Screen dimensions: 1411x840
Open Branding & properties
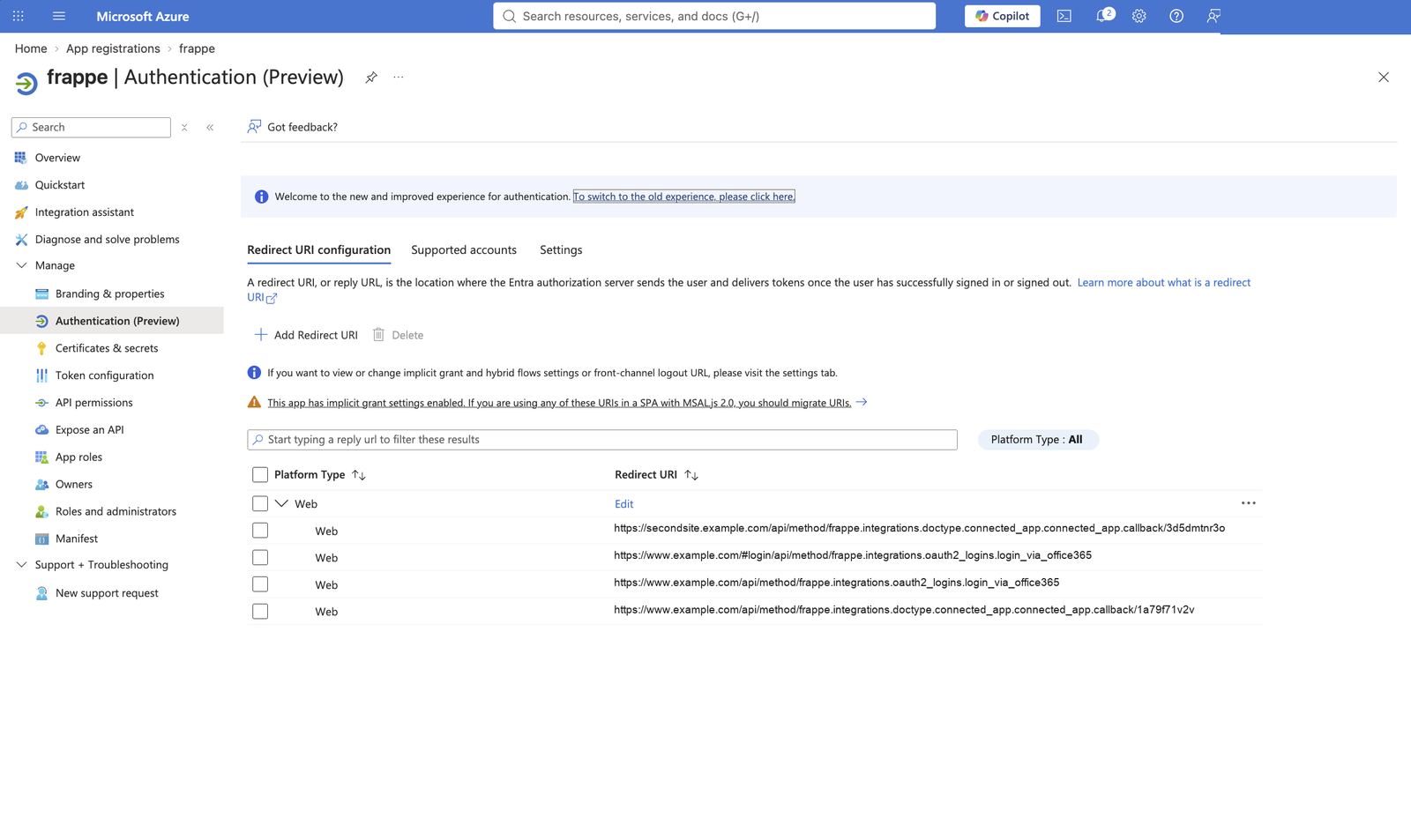109,294
